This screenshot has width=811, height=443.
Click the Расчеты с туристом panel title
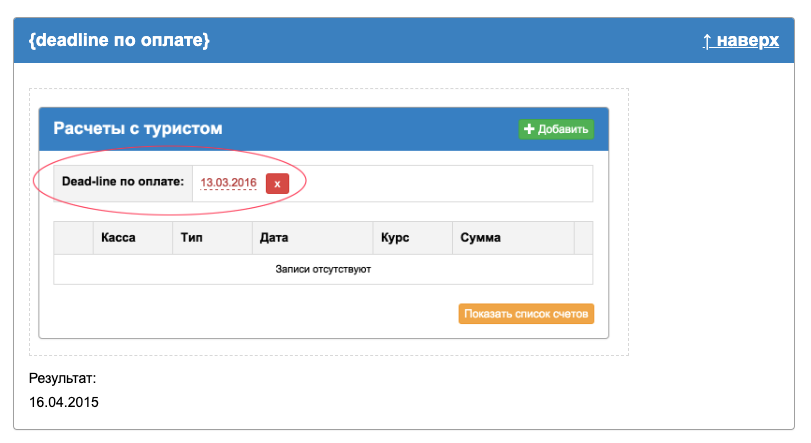138,129
